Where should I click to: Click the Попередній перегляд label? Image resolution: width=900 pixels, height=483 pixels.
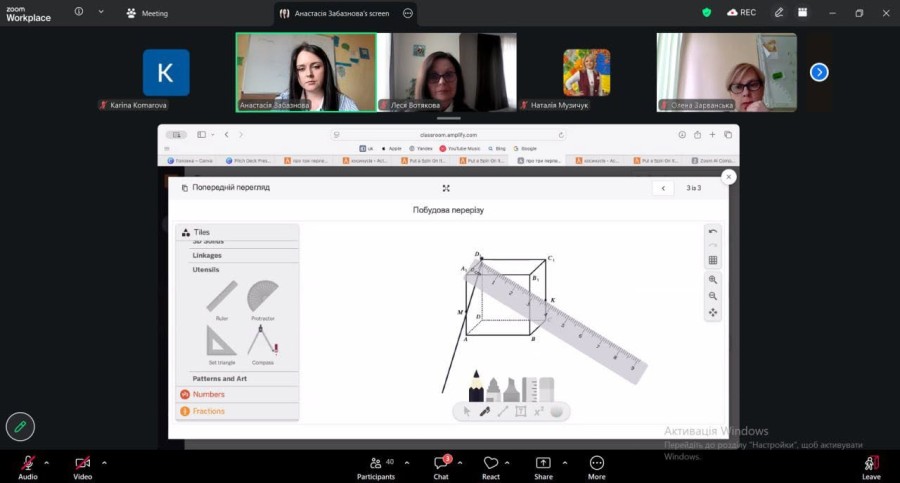[231, 187]
